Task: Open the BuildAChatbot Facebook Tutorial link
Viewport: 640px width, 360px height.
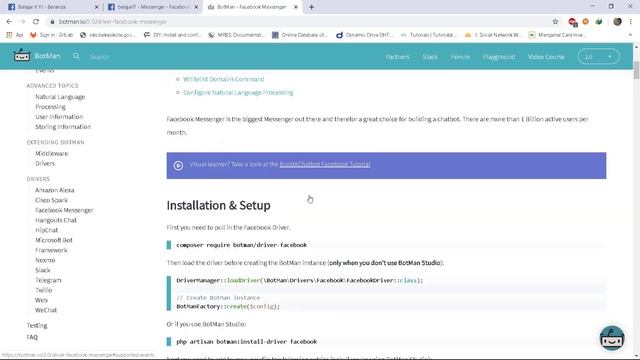Action: 325,164
